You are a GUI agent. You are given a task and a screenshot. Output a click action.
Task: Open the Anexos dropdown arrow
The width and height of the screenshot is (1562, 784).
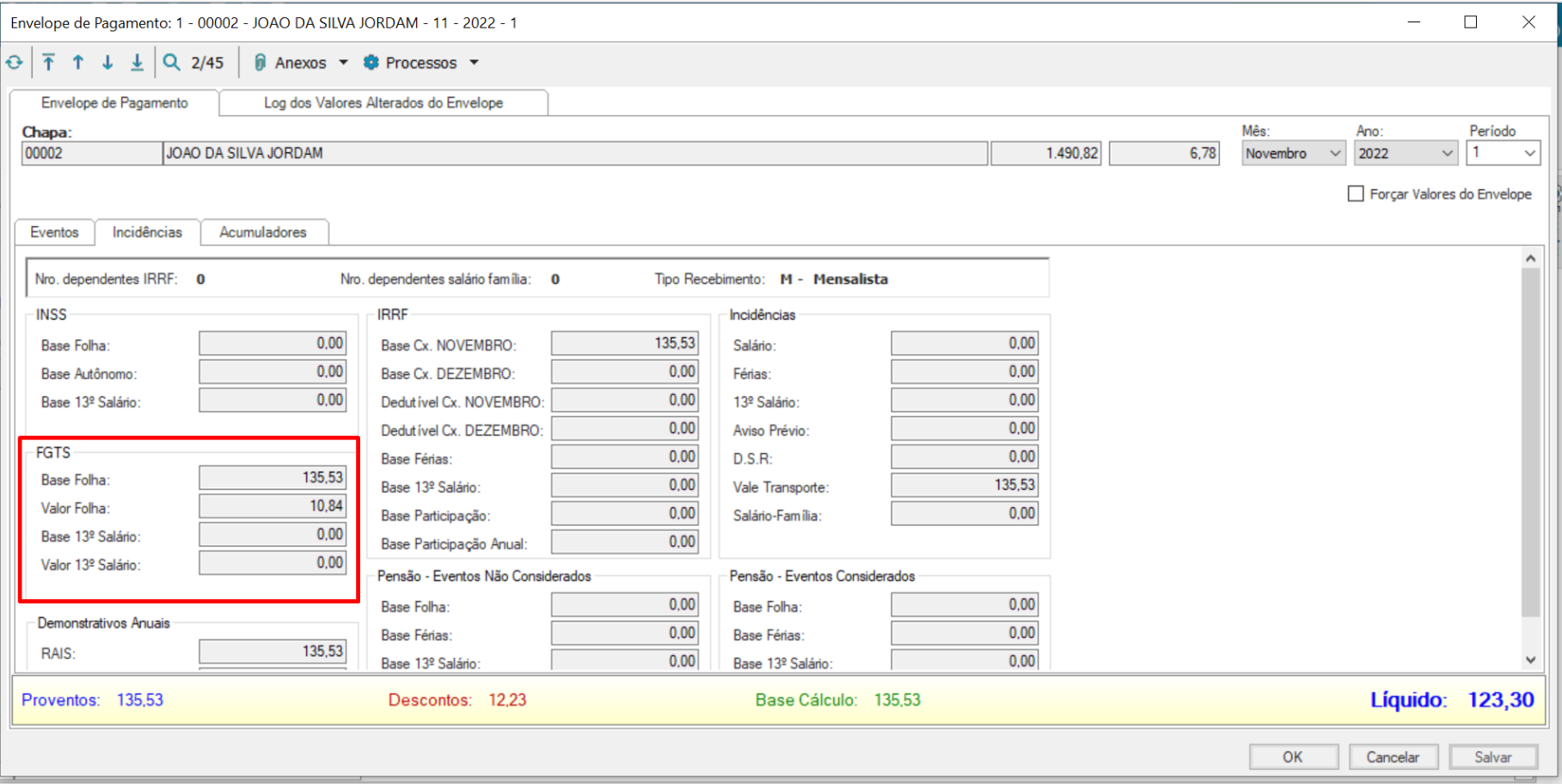[x=344, y=63]
